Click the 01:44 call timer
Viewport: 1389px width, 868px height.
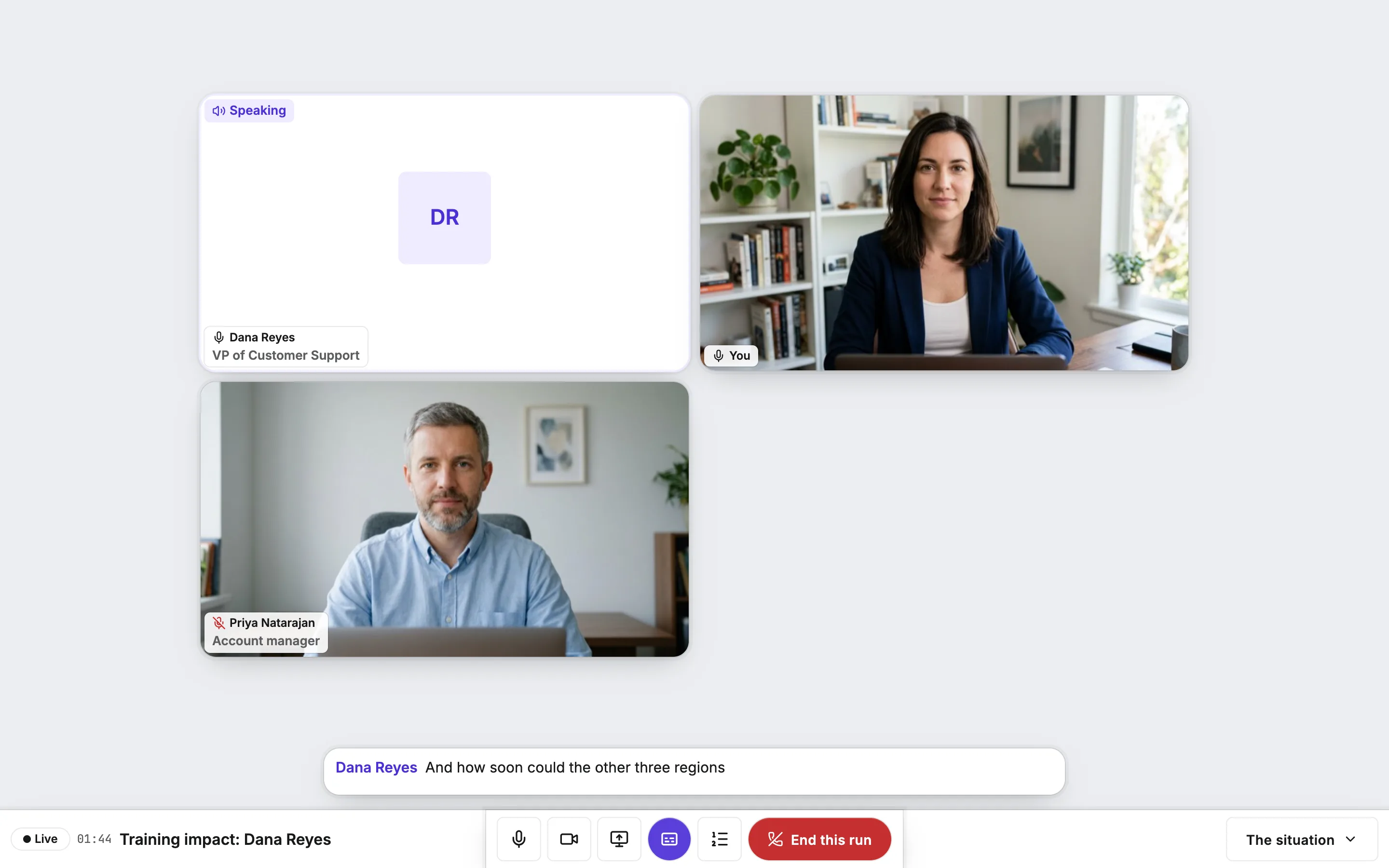(x=94, y=839)
